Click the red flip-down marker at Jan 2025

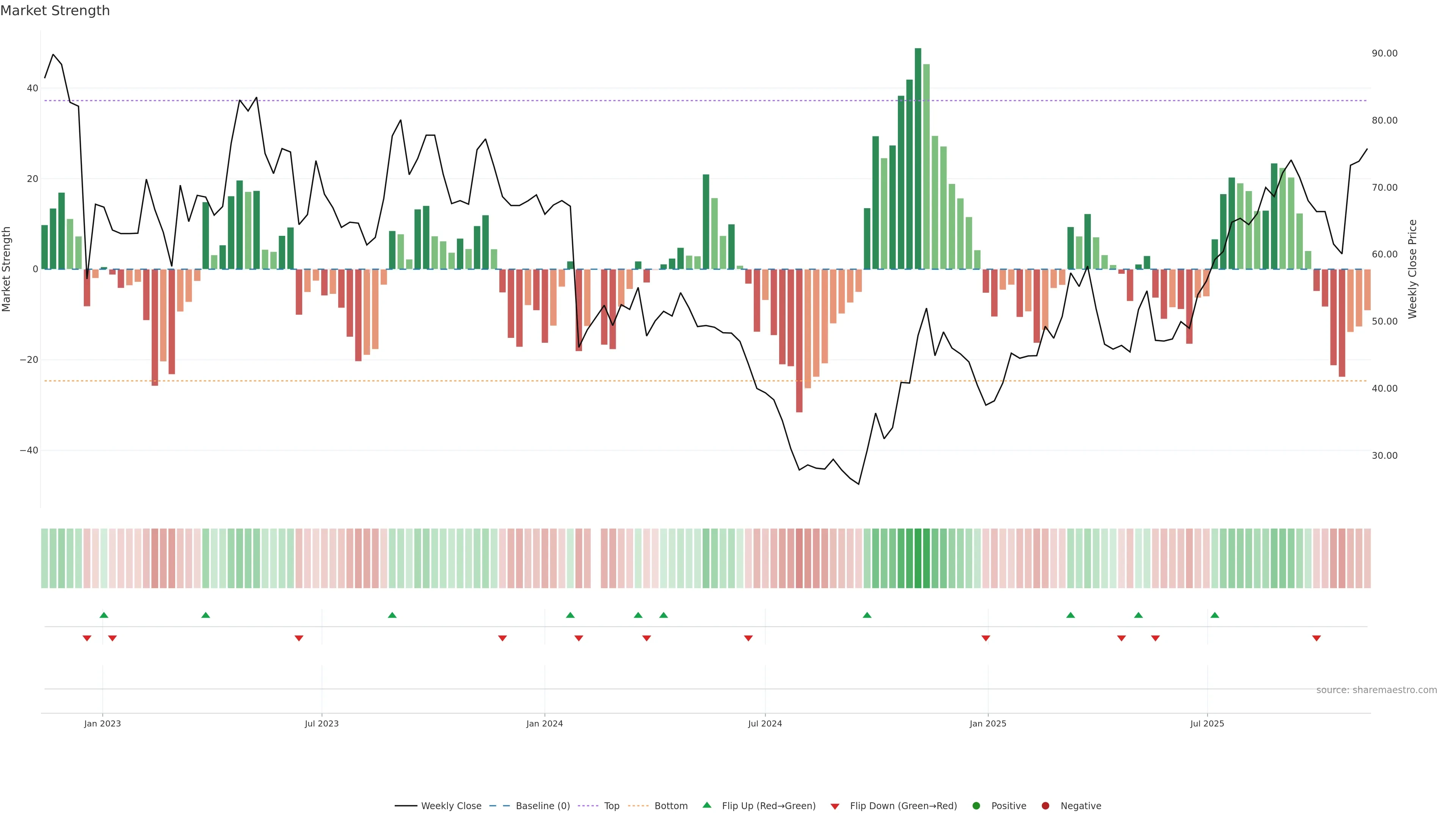(x=986, y=638)
